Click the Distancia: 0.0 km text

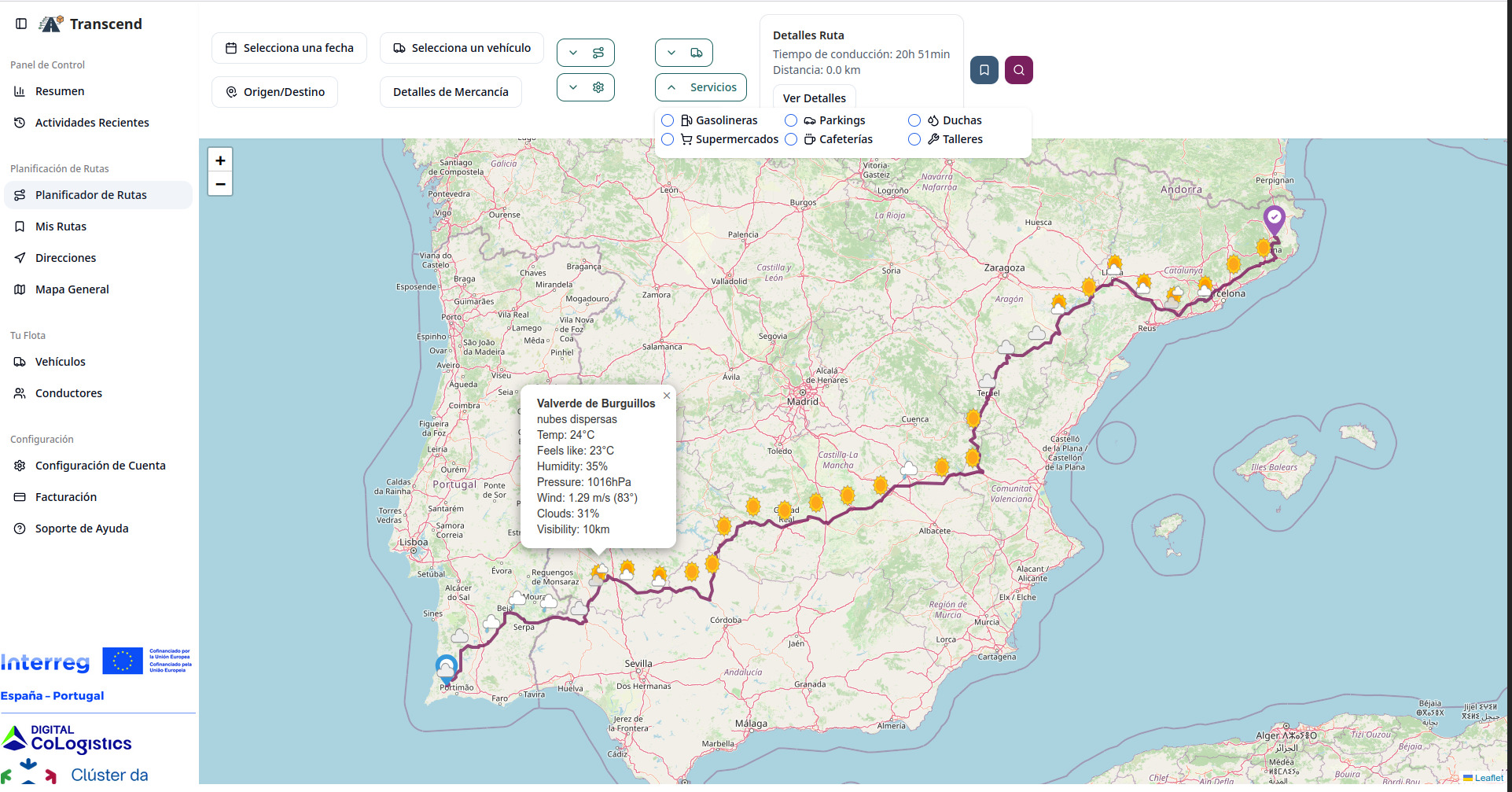pos(816,70)
